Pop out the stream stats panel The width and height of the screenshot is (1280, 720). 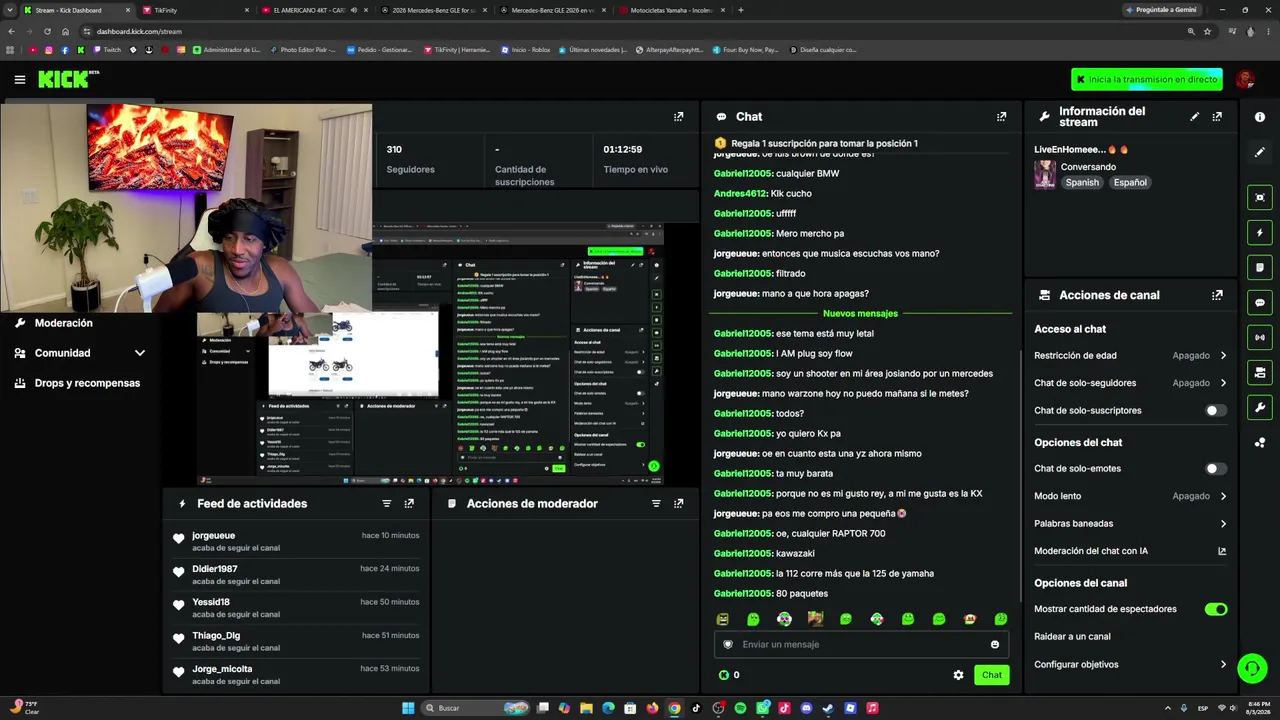coord(678,117)
